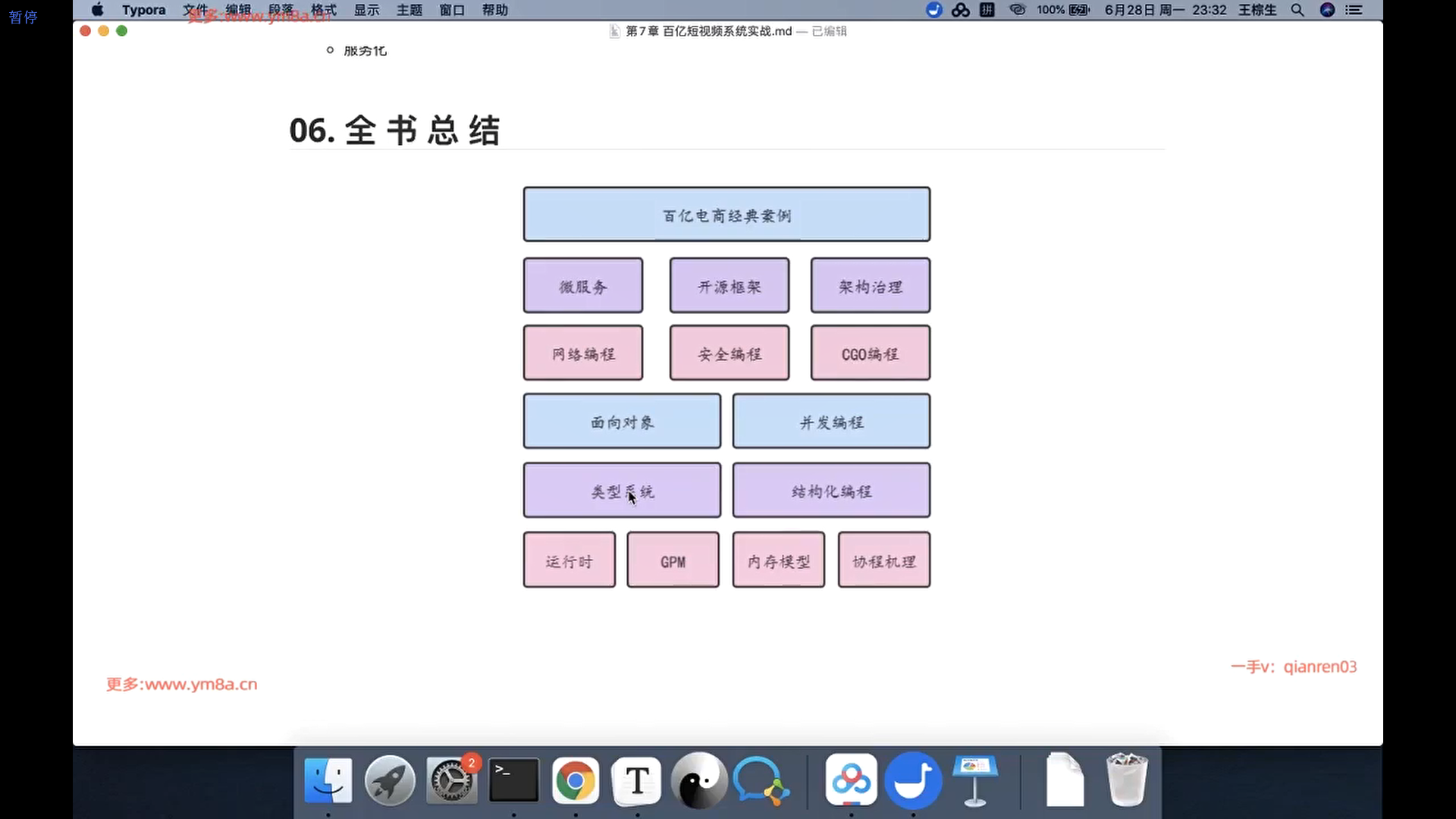
Task: Open Notification Center list icon
Action: coord(1354,10)
